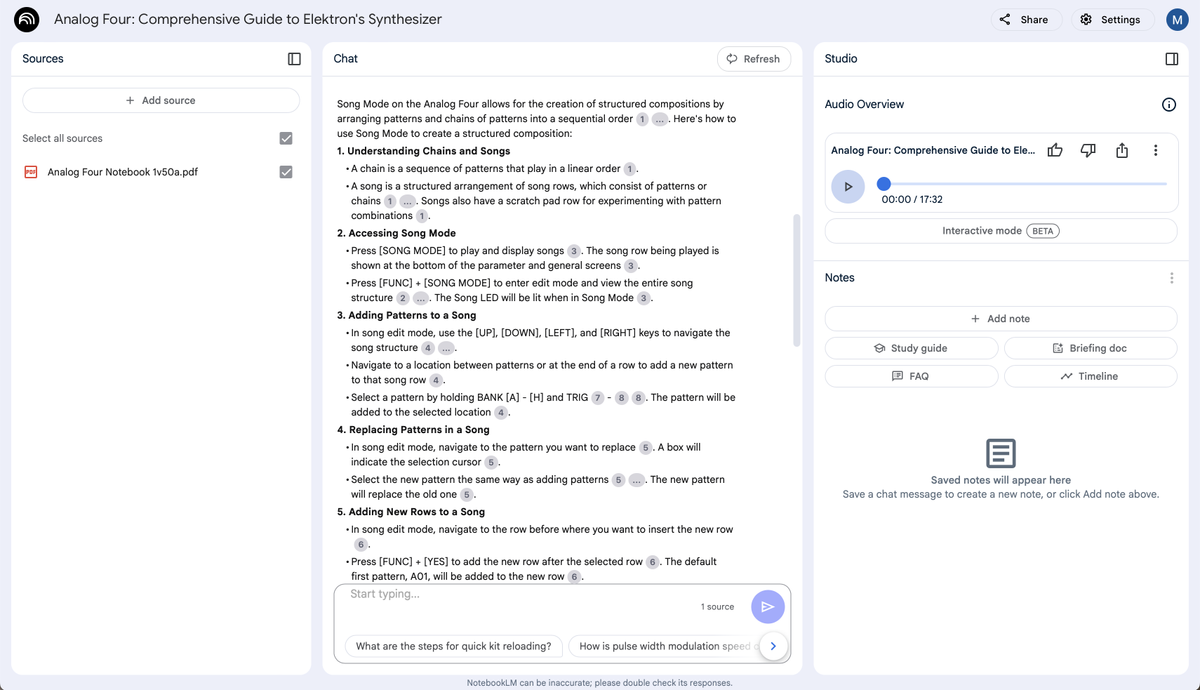Generate an FAQ
Viewport: 1200px width, 690px height.
pos(911,376)
